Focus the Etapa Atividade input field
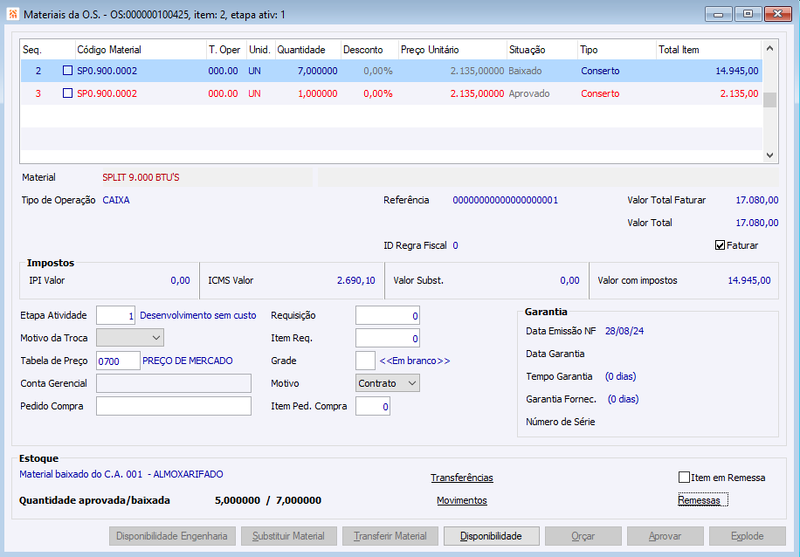800x557 pixels. click(116, 315)
